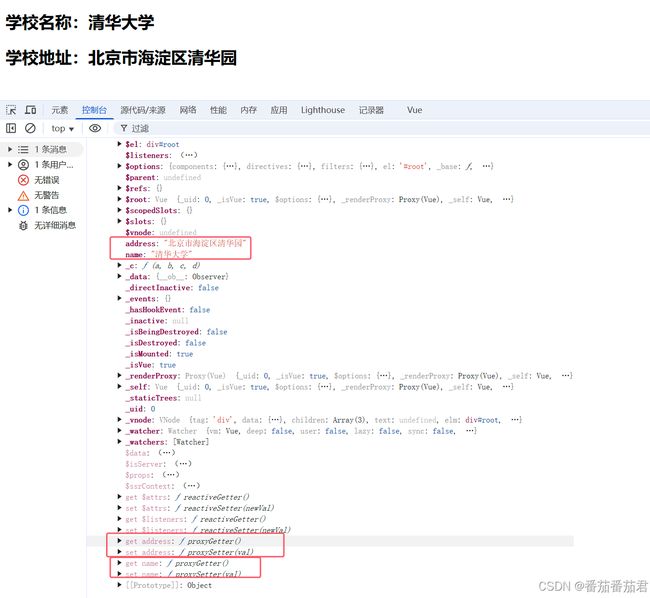Open the 记录器 tab
The width and height of the screenshot is (650, 598).
tap(371, 110)
